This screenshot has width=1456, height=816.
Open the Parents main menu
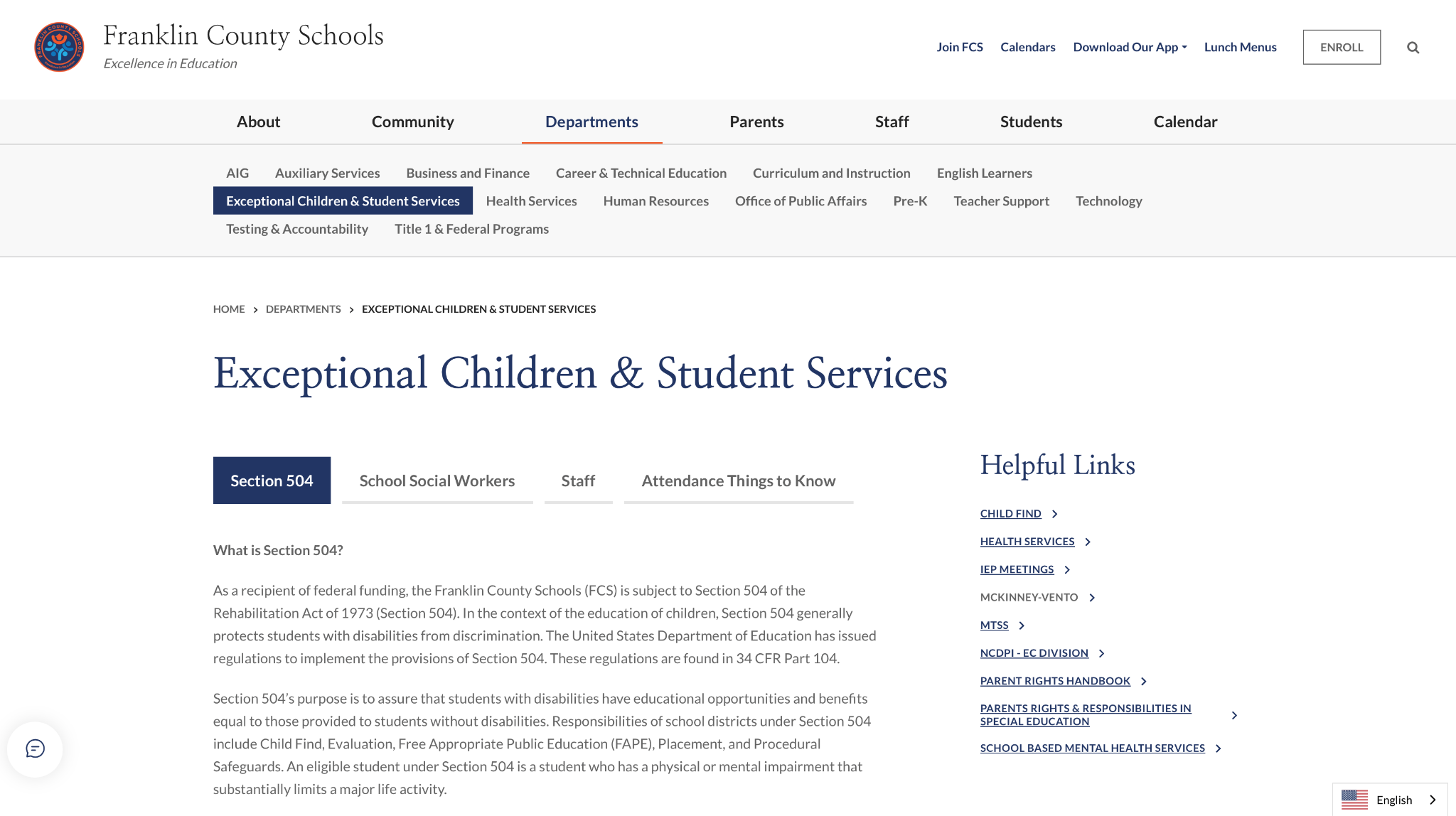(756, 122)
